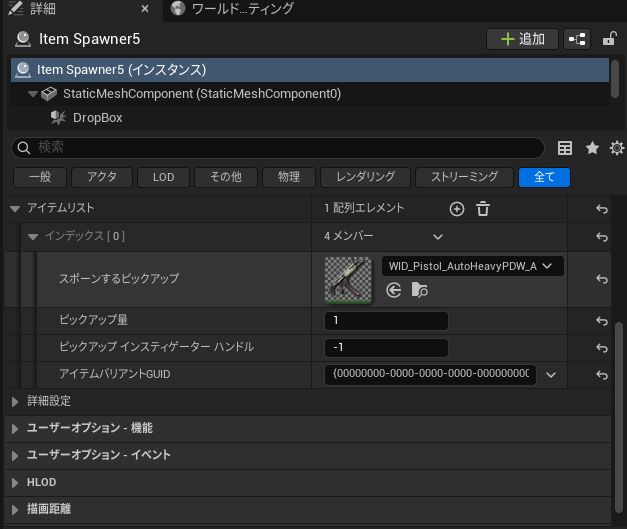Click the 検索 search field
The width and height of the screenshot is (627, 529).
pyautogui.click(x=278, y=148)
